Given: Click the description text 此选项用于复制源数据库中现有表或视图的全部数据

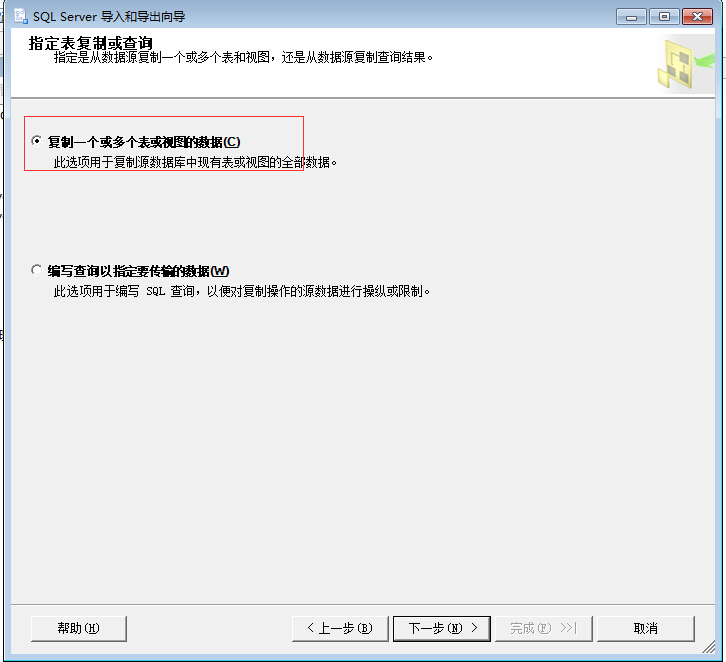Looking at the screenshot, I should click(x=195, y=162).
